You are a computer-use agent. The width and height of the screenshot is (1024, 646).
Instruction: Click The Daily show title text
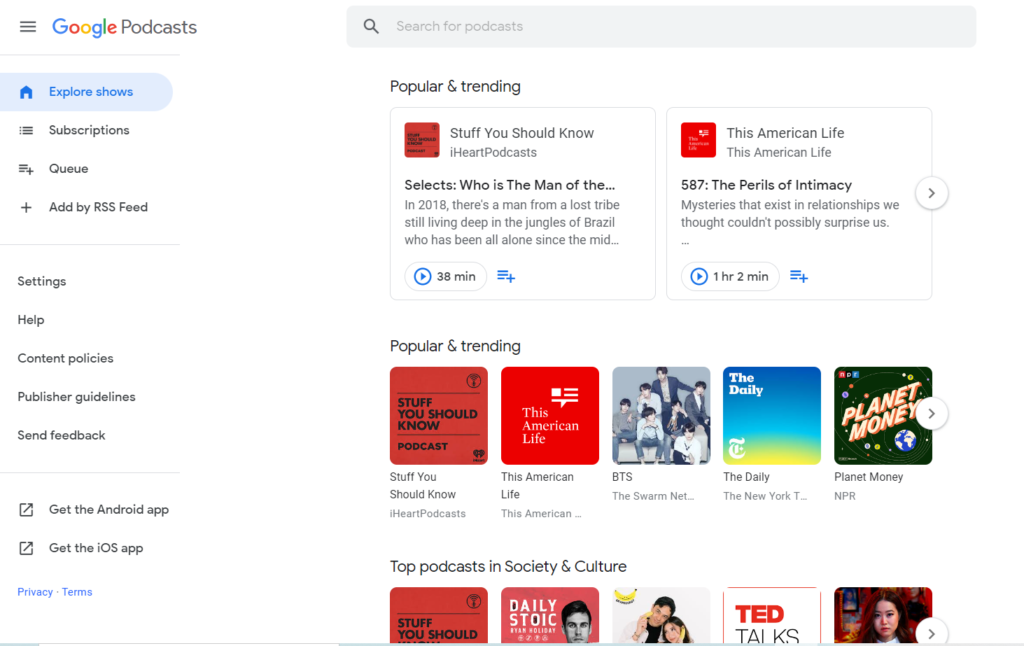tap(746, 477)
